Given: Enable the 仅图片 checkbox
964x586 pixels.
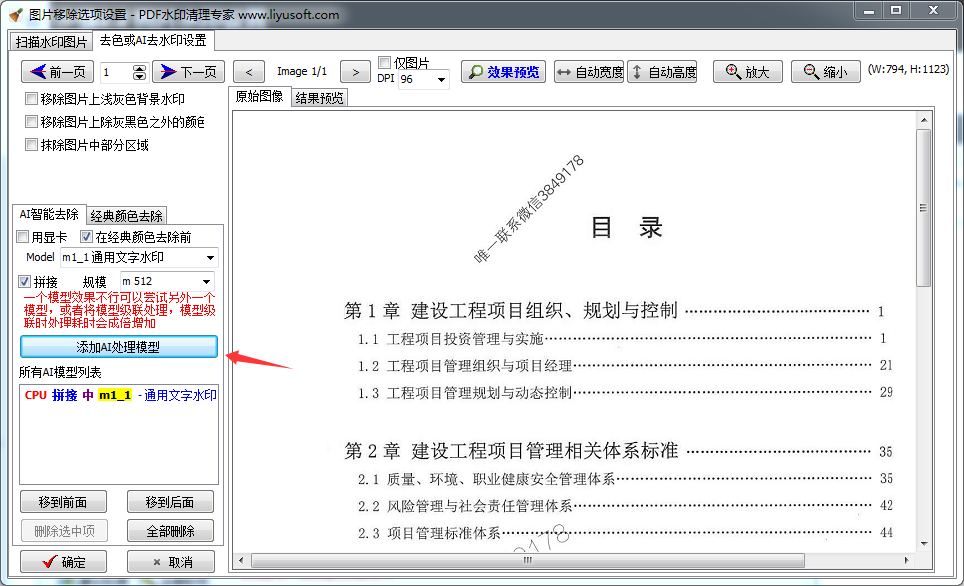Looking at the screenshot, I should click(x=383, y=60).
